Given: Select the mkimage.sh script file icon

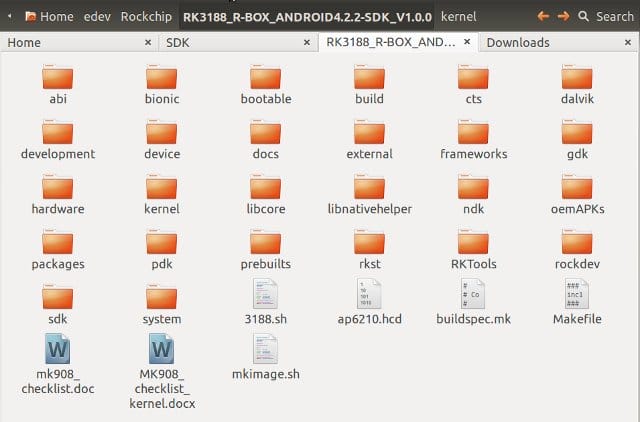Looking at the screenshot, I should point(265,349).
